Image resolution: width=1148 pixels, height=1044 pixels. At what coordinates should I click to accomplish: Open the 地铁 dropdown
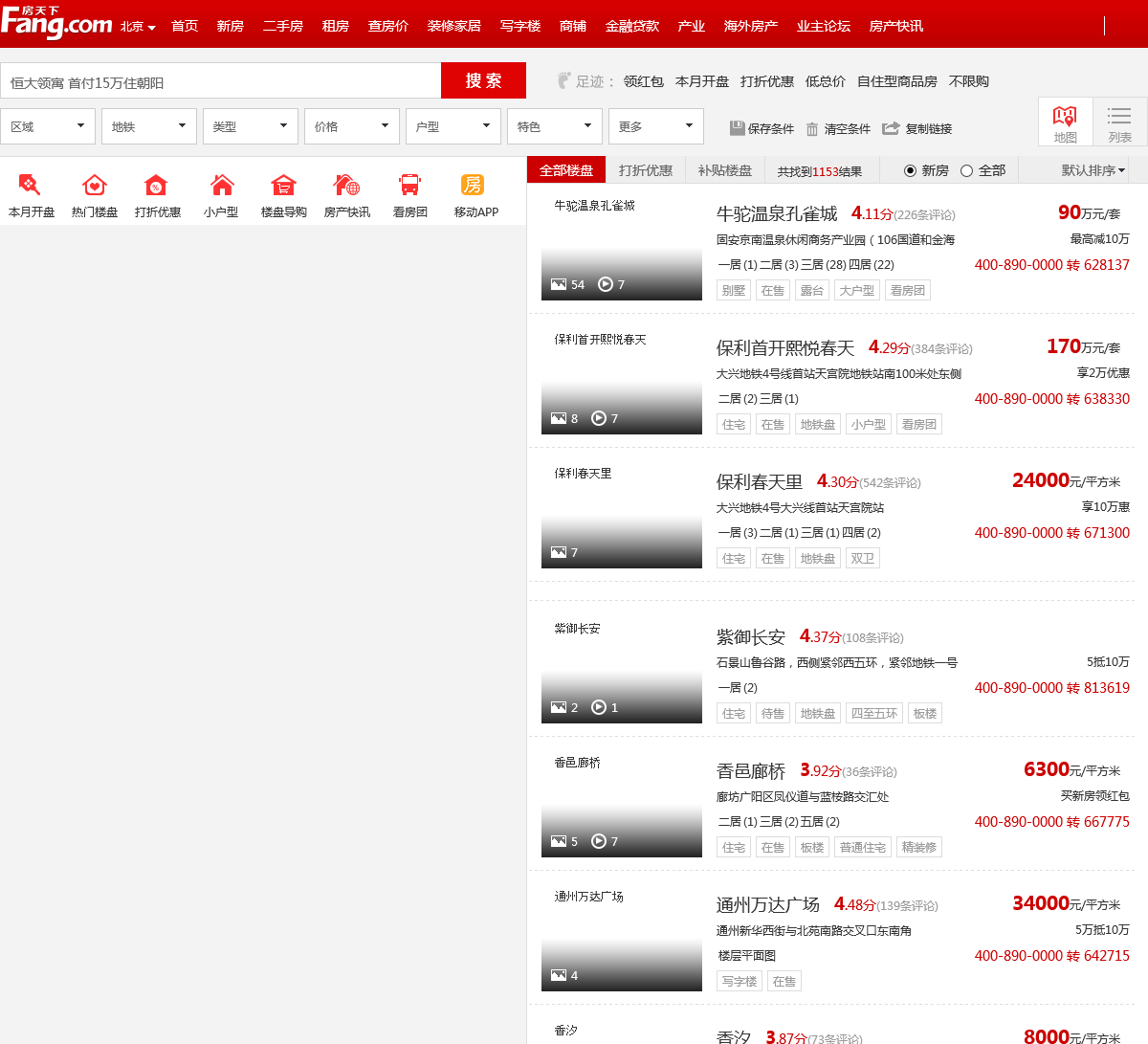coord(149,126)
